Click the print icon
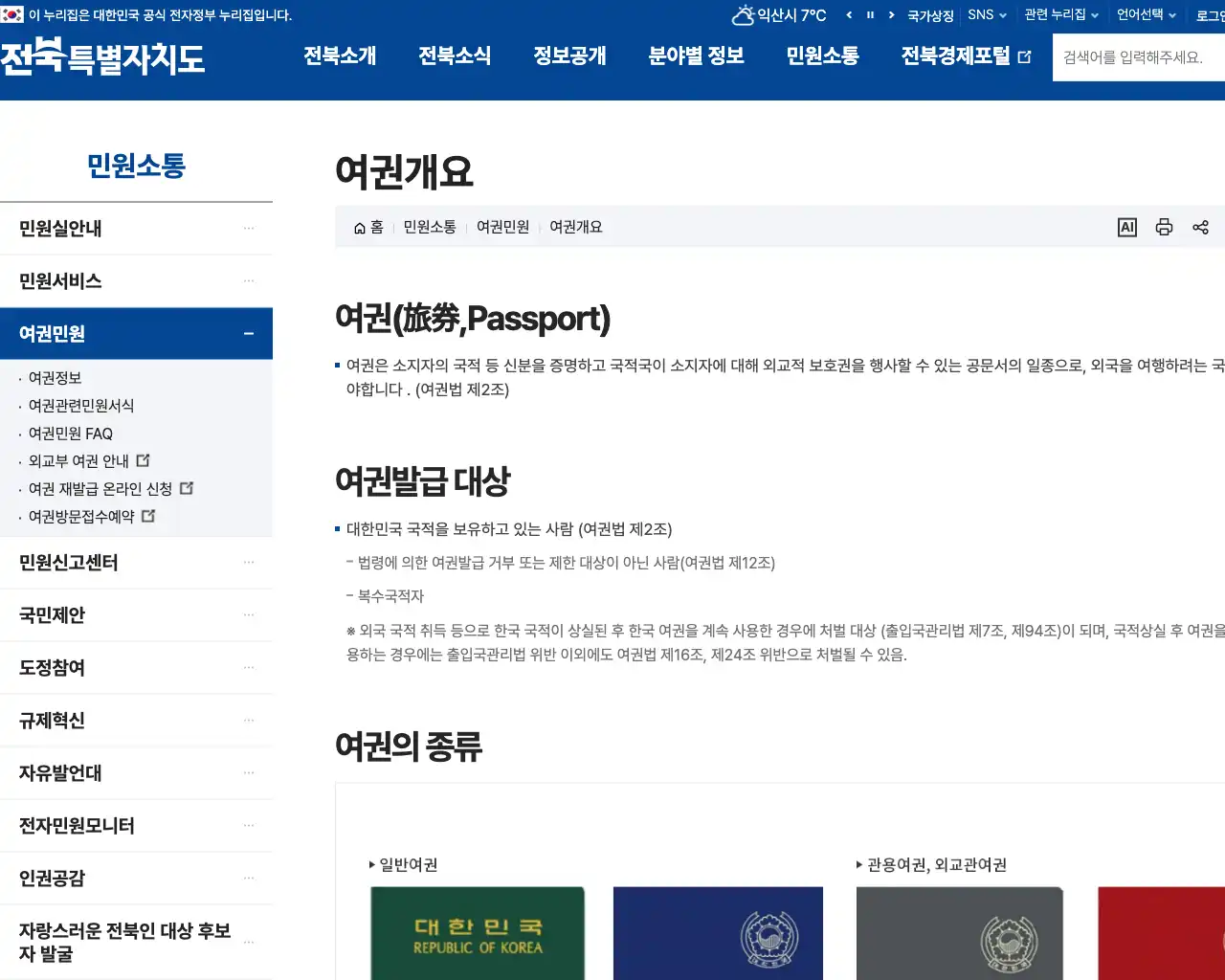The width and height of the screenshot is (1225, 980). pyautogui.click(x=1164, y=227)
